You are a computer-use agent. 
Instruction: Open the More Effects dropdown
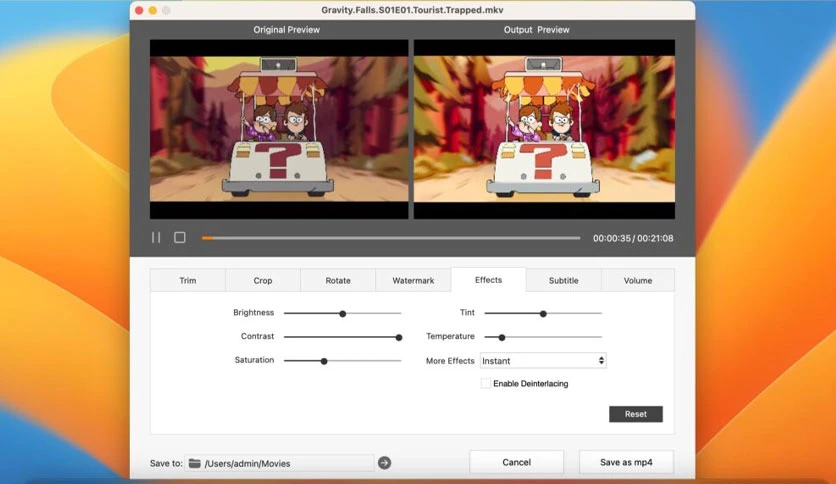(x=543, y=361)
